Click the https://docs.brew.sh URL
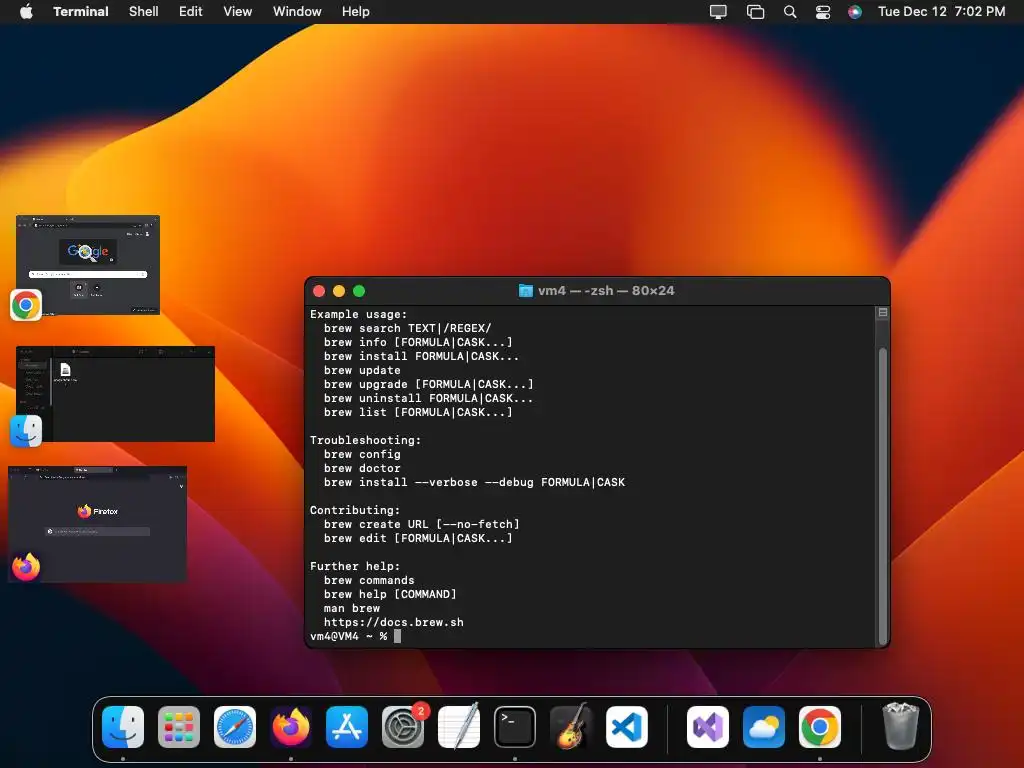 [x=394, y=622]
